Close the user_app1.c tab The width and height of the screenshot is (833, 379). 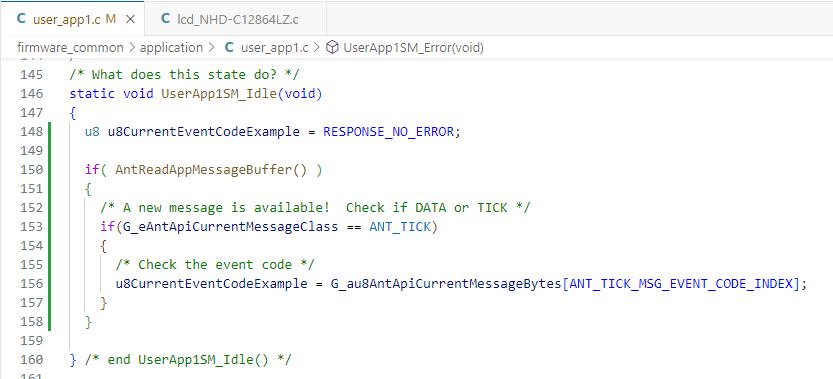(x=131, y=20)
